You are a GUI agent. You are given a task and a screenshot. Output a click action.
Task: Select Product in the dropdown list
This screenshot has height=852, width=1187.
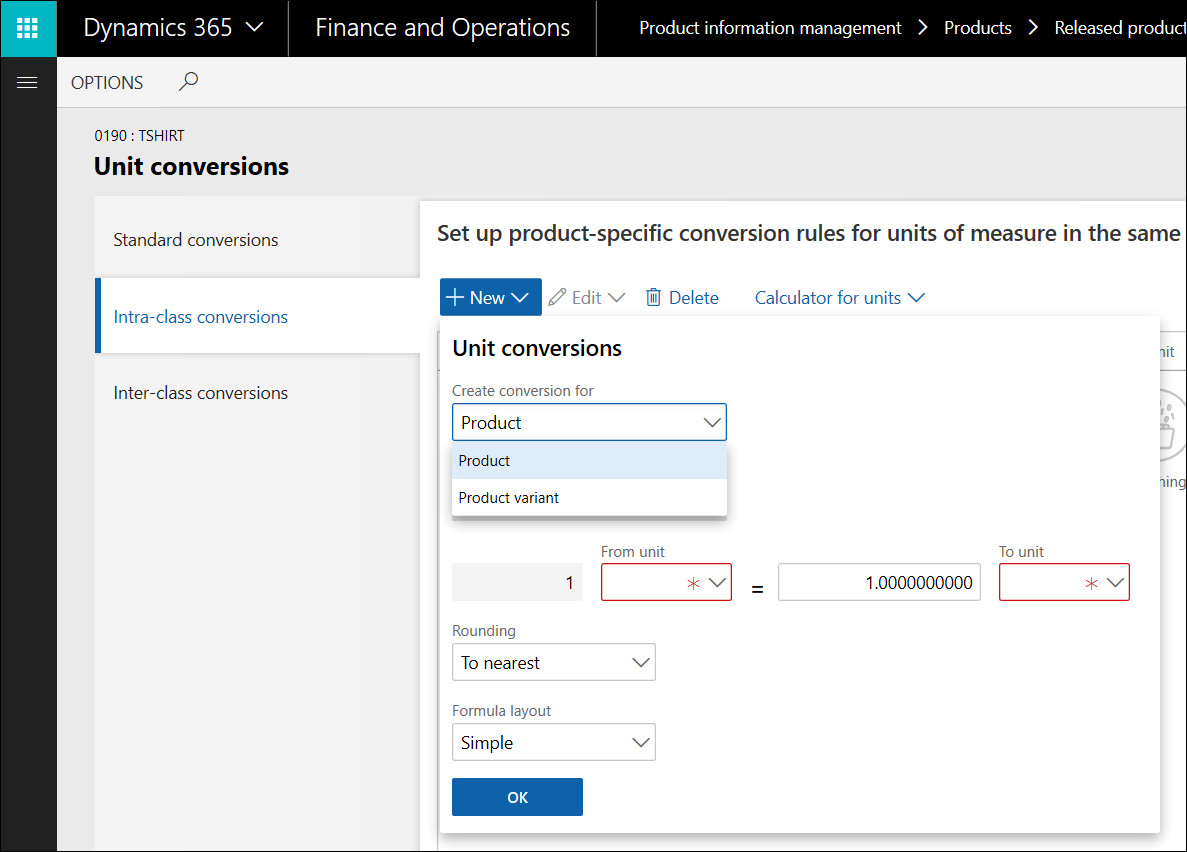(x=589, y=460)
